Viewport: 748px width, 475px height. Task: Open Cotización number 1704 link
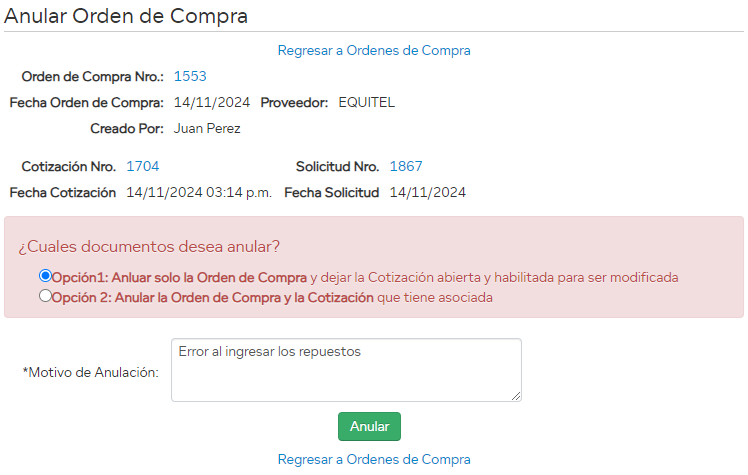click(142, 166)
